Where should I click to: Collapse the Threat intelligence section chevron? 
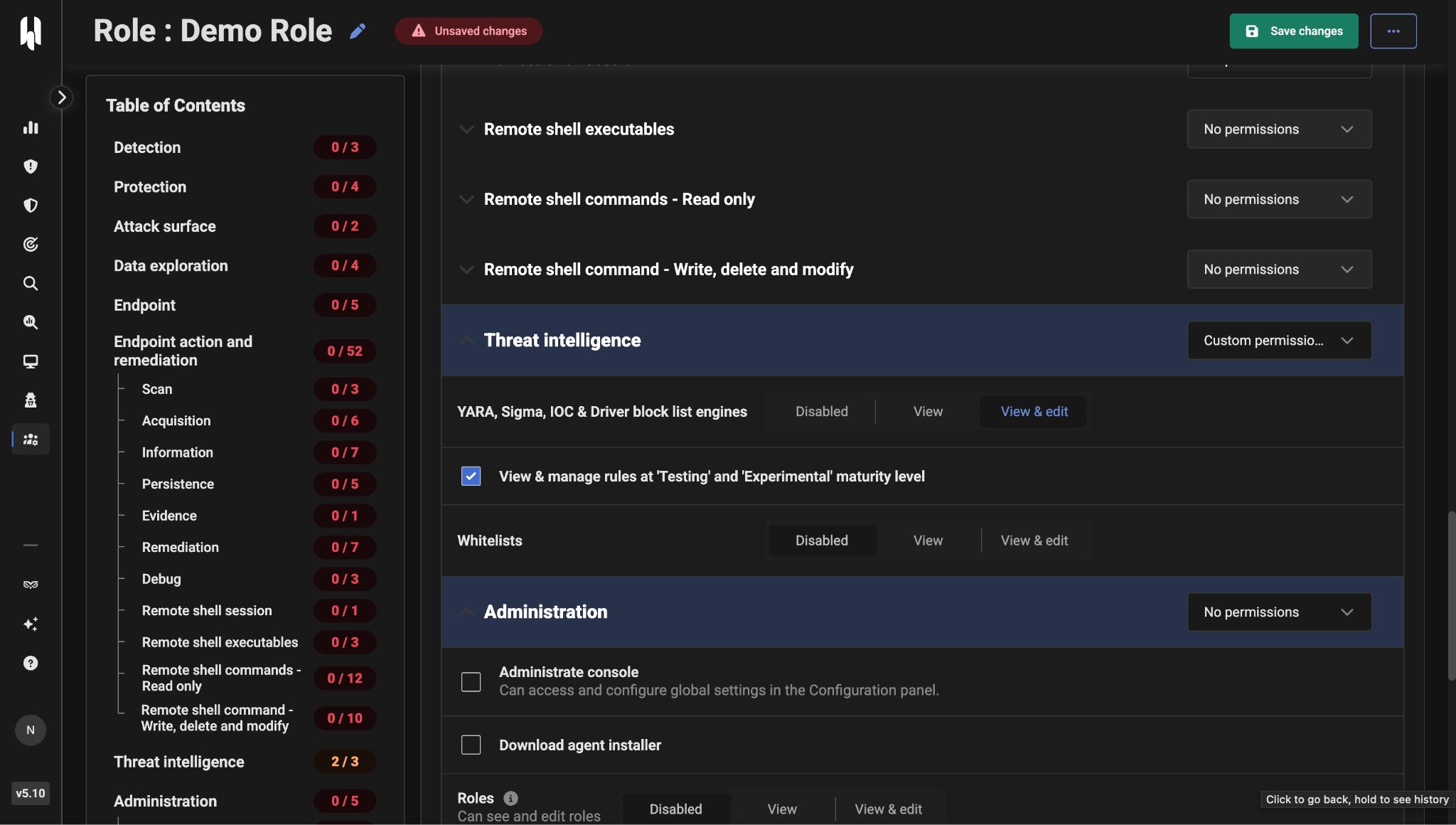click(x=466, y=340)
